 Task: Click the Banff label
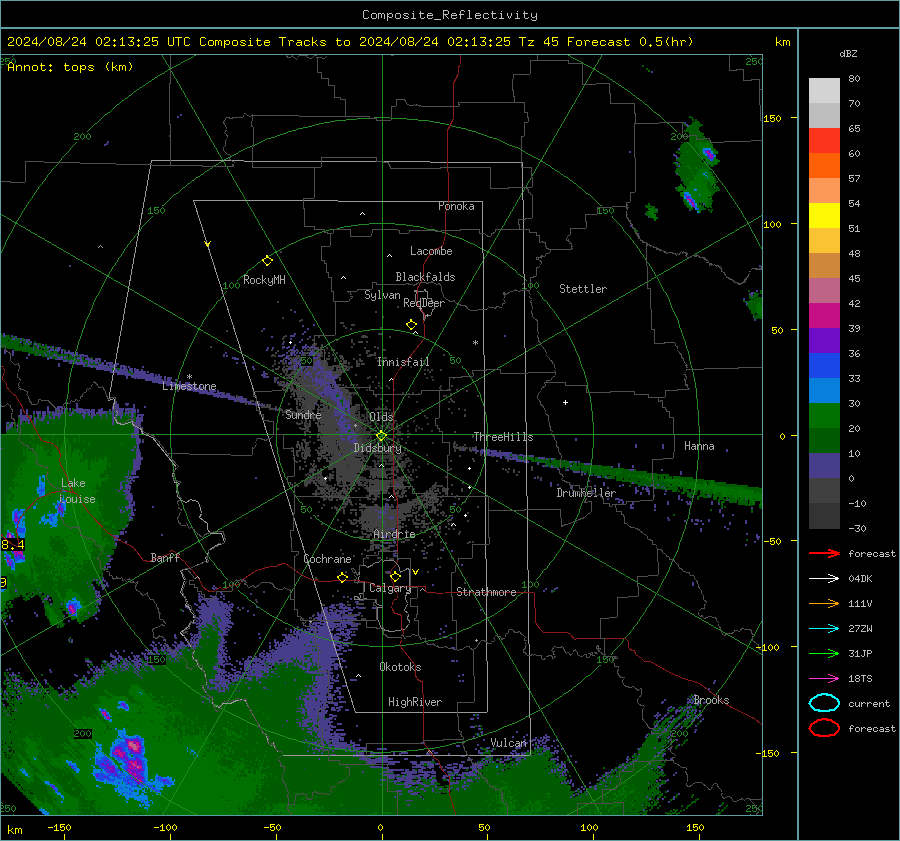(165, 558)
